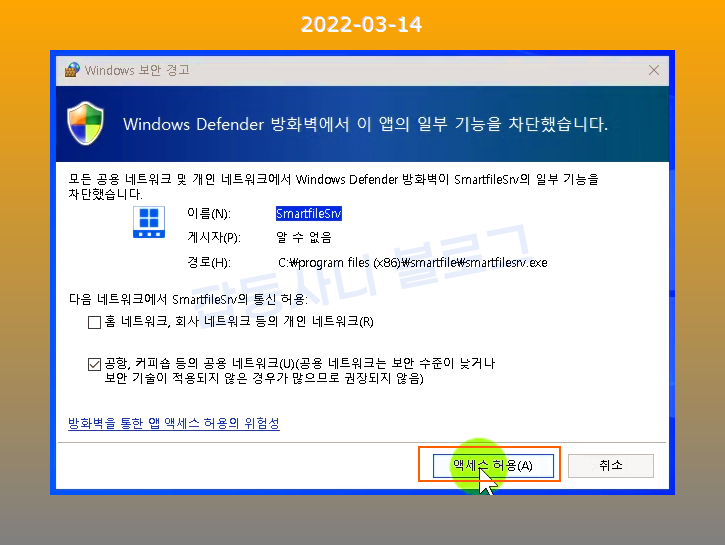Click the SmartfileSrv application icon
Screen dimensions: 725x545
pos(149,222)
